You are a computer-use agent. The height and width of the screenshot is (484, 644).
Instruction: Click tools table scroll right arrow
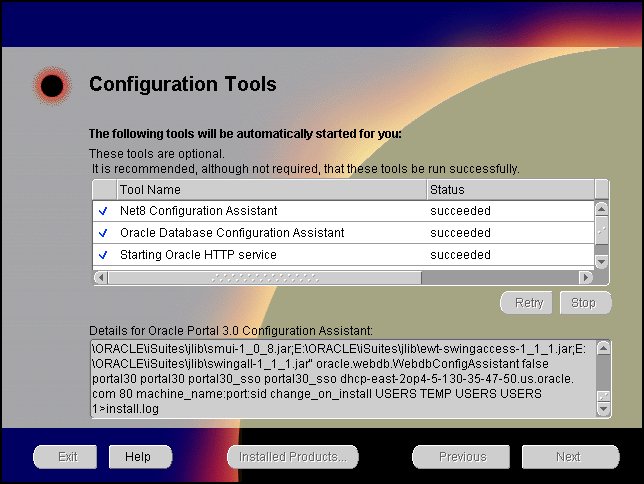click(x=586, y=278)
